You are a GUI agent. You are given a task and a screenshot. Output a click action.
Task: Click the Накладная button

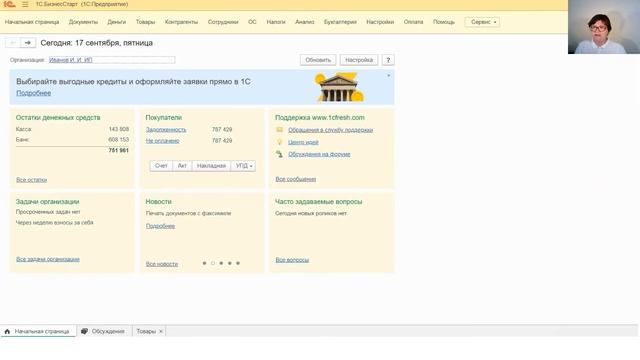[x=211, y=166]
